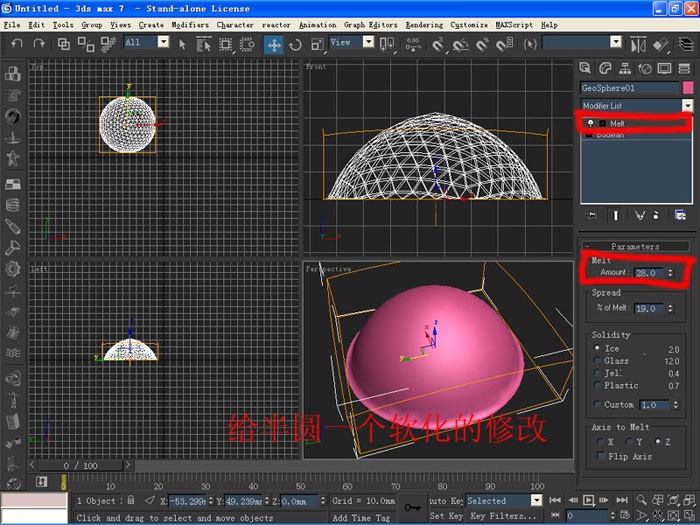Open Configure Modifier Sets icon
Image resolution: width=700 pixels, height=525 pixels.
pos(680,216)
